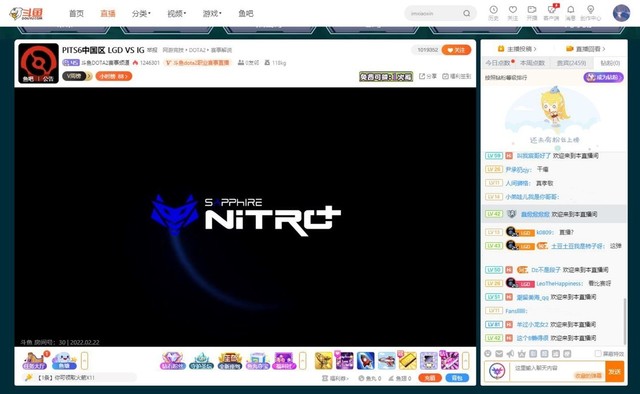This screenshot has width=640, height=394.
Task: Click the heart follow-list icon in header
Action: click(x=513, y=10)
